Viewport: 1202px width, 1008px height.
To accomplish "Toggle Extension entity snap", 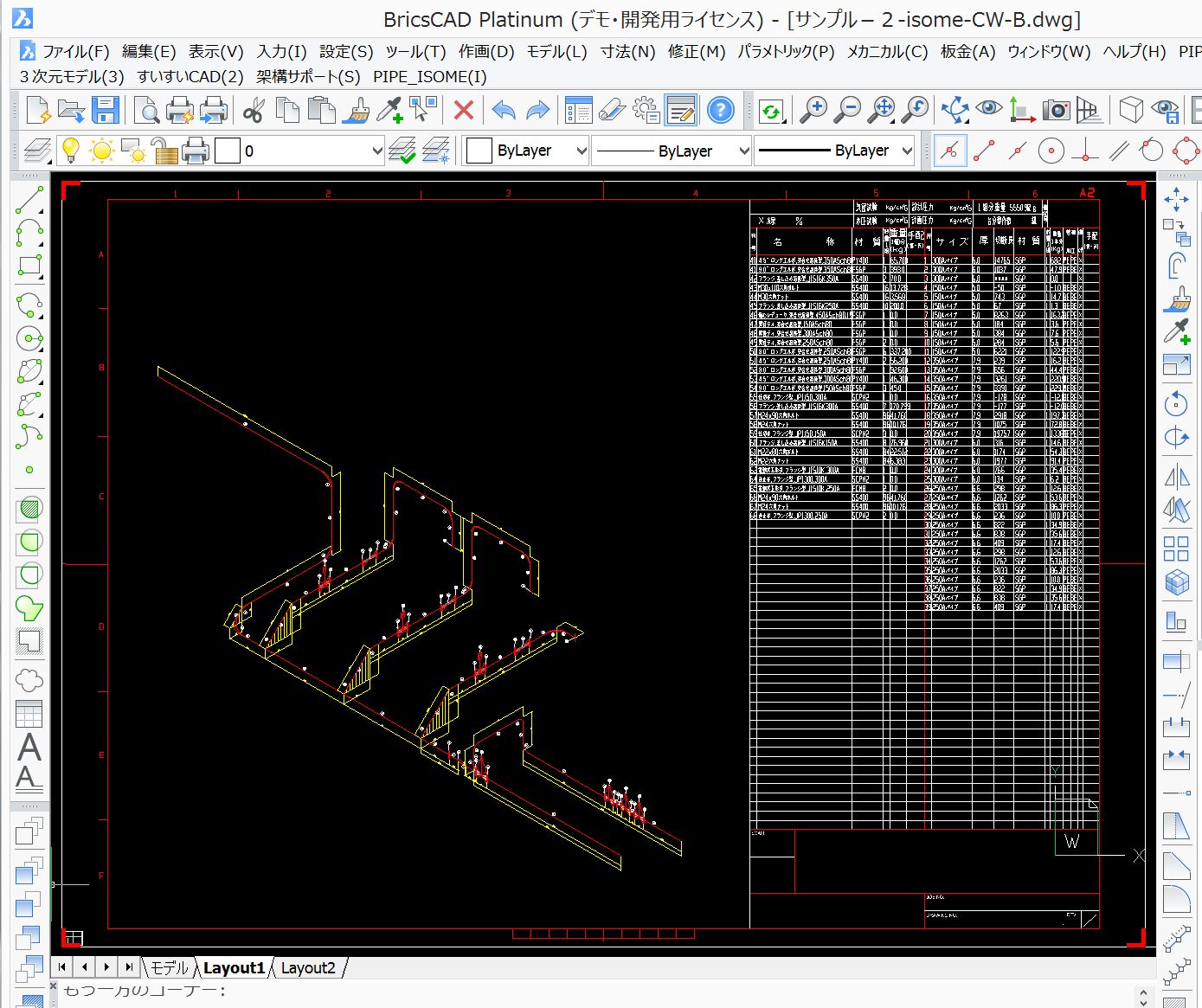I will coord(949,151).
